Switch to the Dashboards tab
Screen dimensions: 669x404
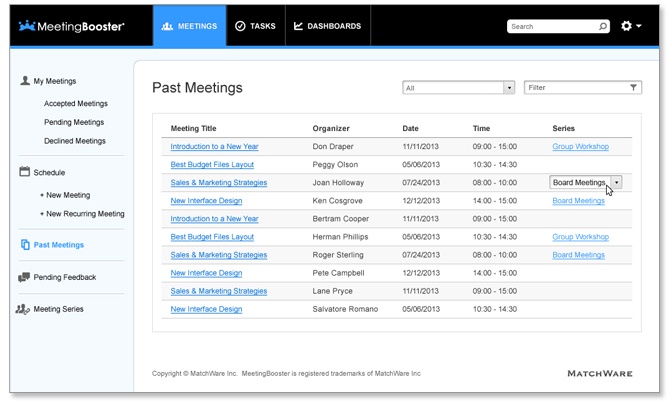click(328, 26)
